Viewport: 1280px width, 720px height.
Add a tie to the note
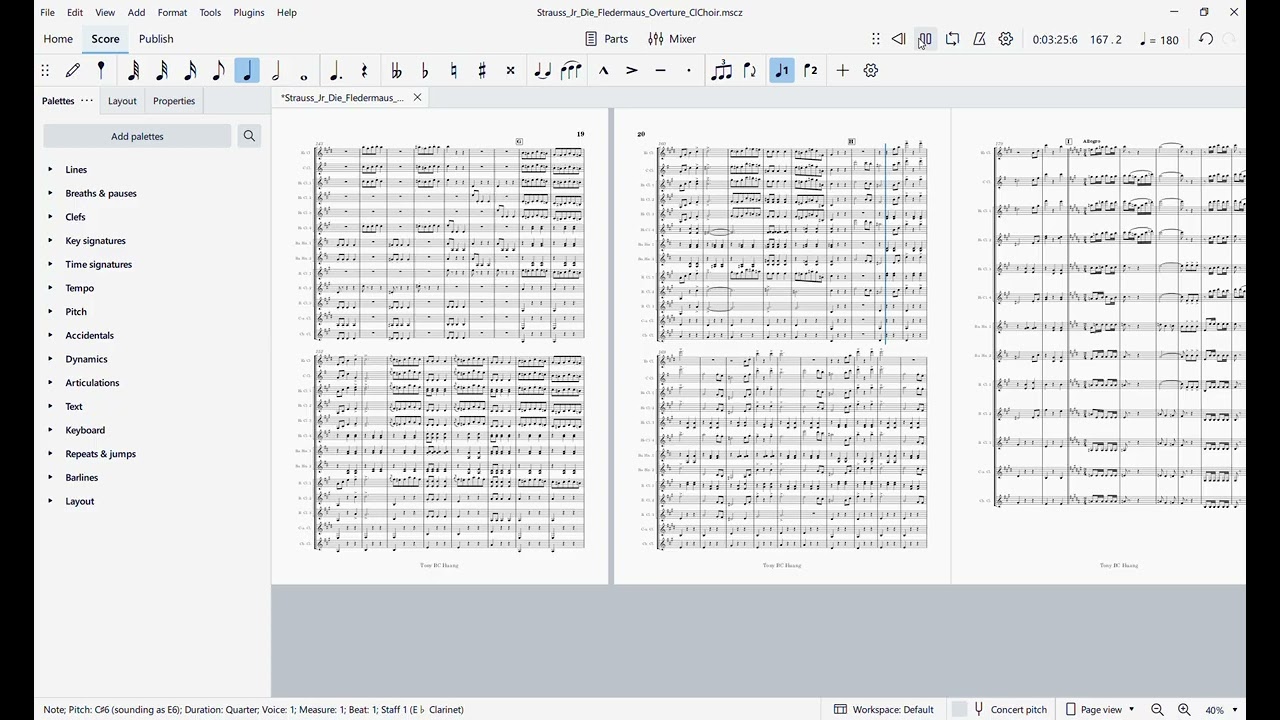pyautogui.click(x=543, y=71)
